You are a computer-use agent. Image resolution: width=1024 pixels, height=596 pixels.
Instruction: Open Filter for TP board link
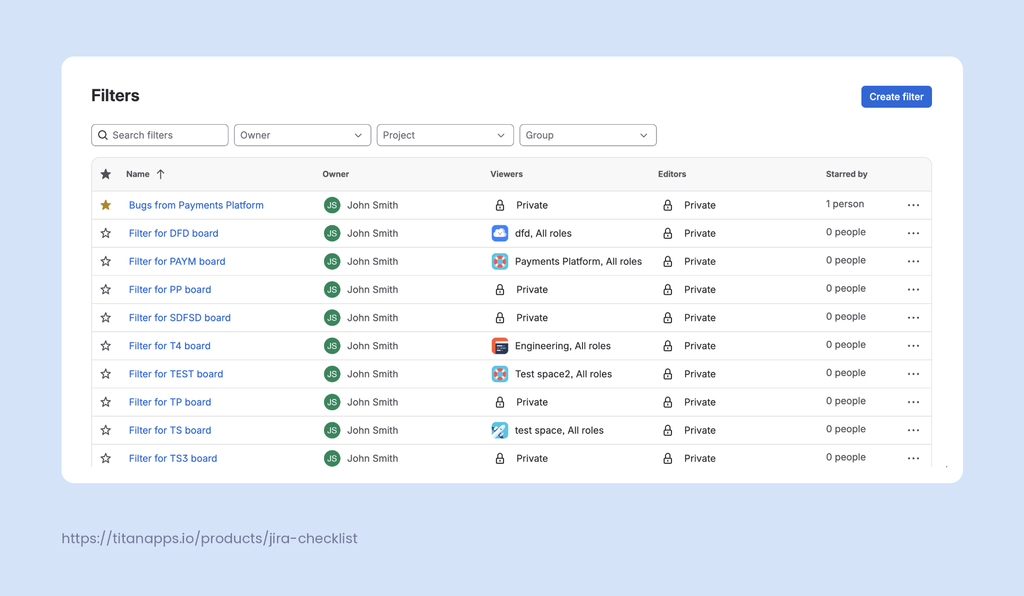[x=170, y=401]
